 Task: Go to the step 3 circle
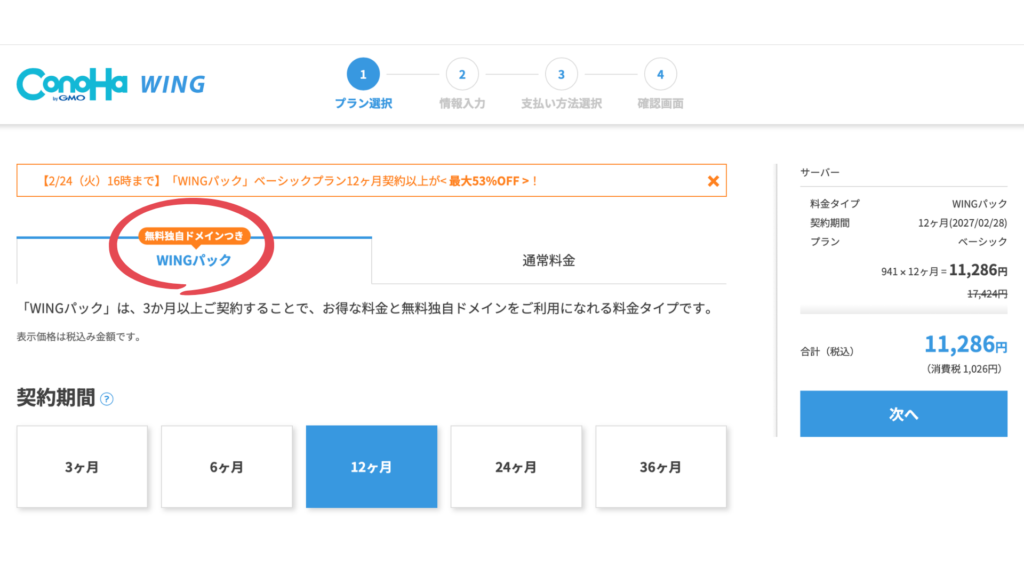click(561, 74)
